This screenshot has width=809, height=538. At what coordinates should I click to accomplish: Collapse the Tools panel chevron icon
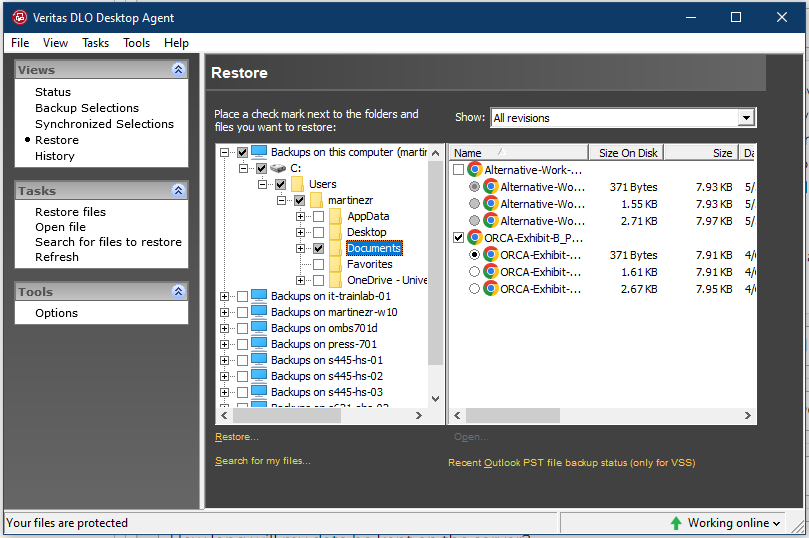(179, 291)
